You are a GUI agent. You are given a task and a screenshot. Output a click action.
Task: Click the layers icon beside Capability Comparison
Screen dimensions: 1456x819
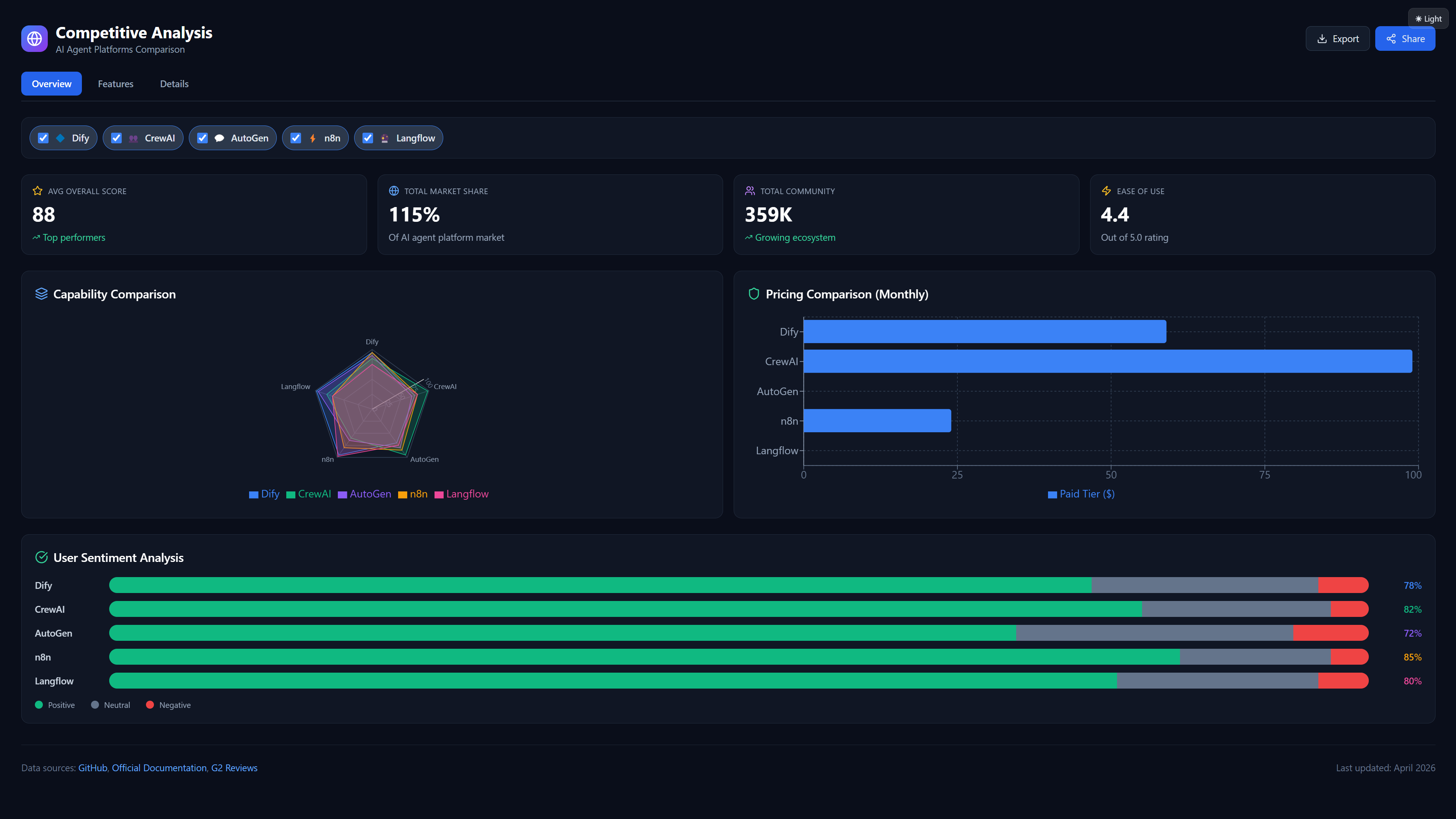pos(41,293)
